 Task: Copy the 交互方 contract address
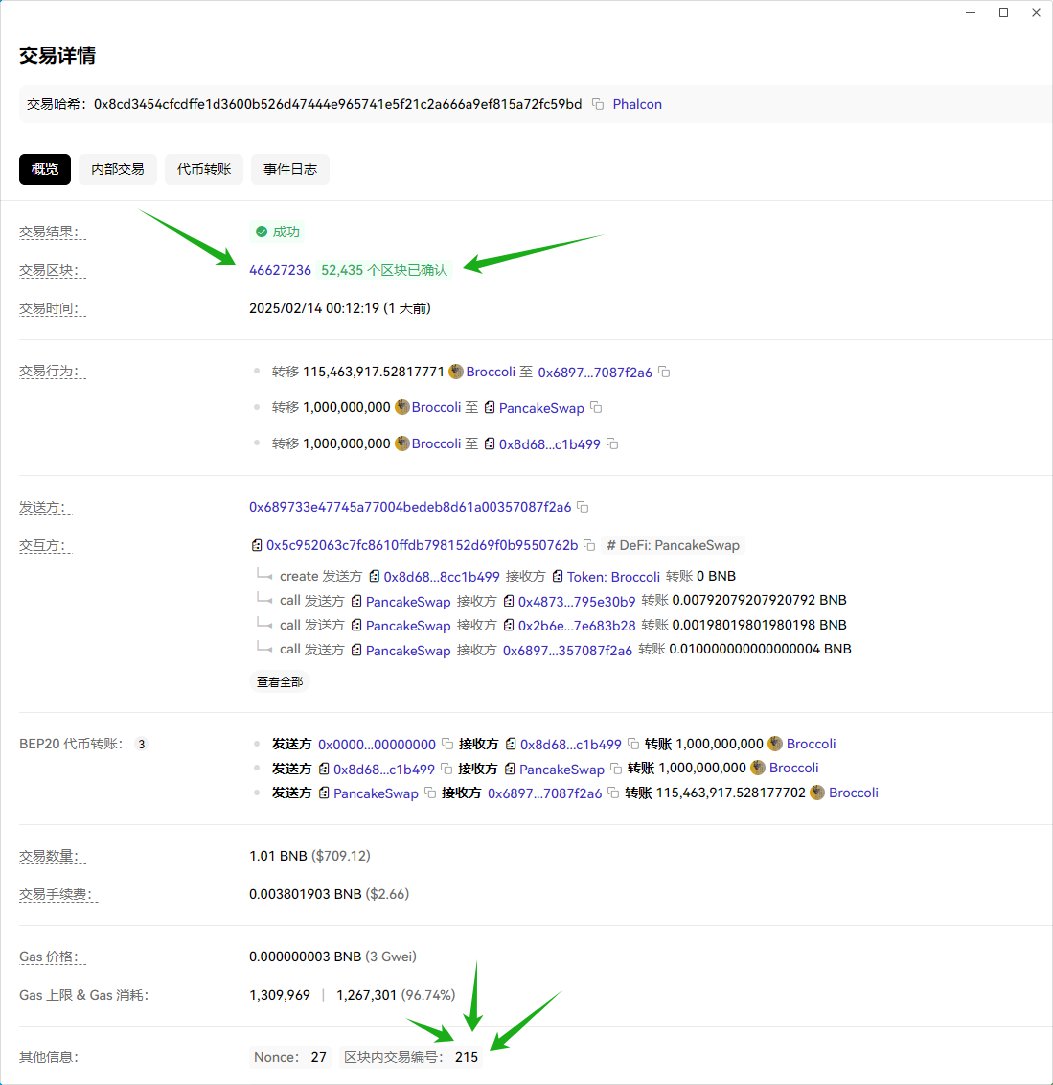pos(589,545)
